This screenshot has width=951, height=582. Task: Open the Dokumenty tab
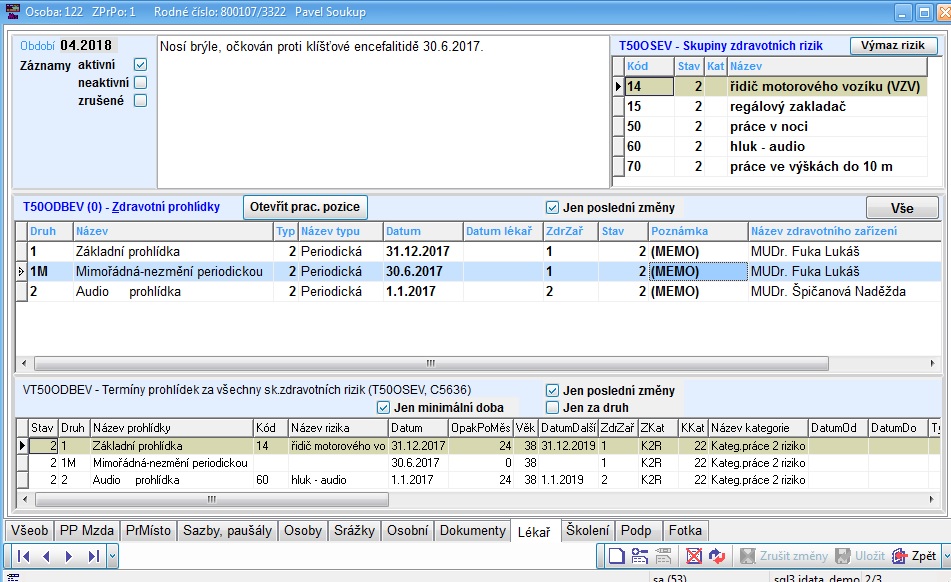pyautogui.click(x=472, y=531)
